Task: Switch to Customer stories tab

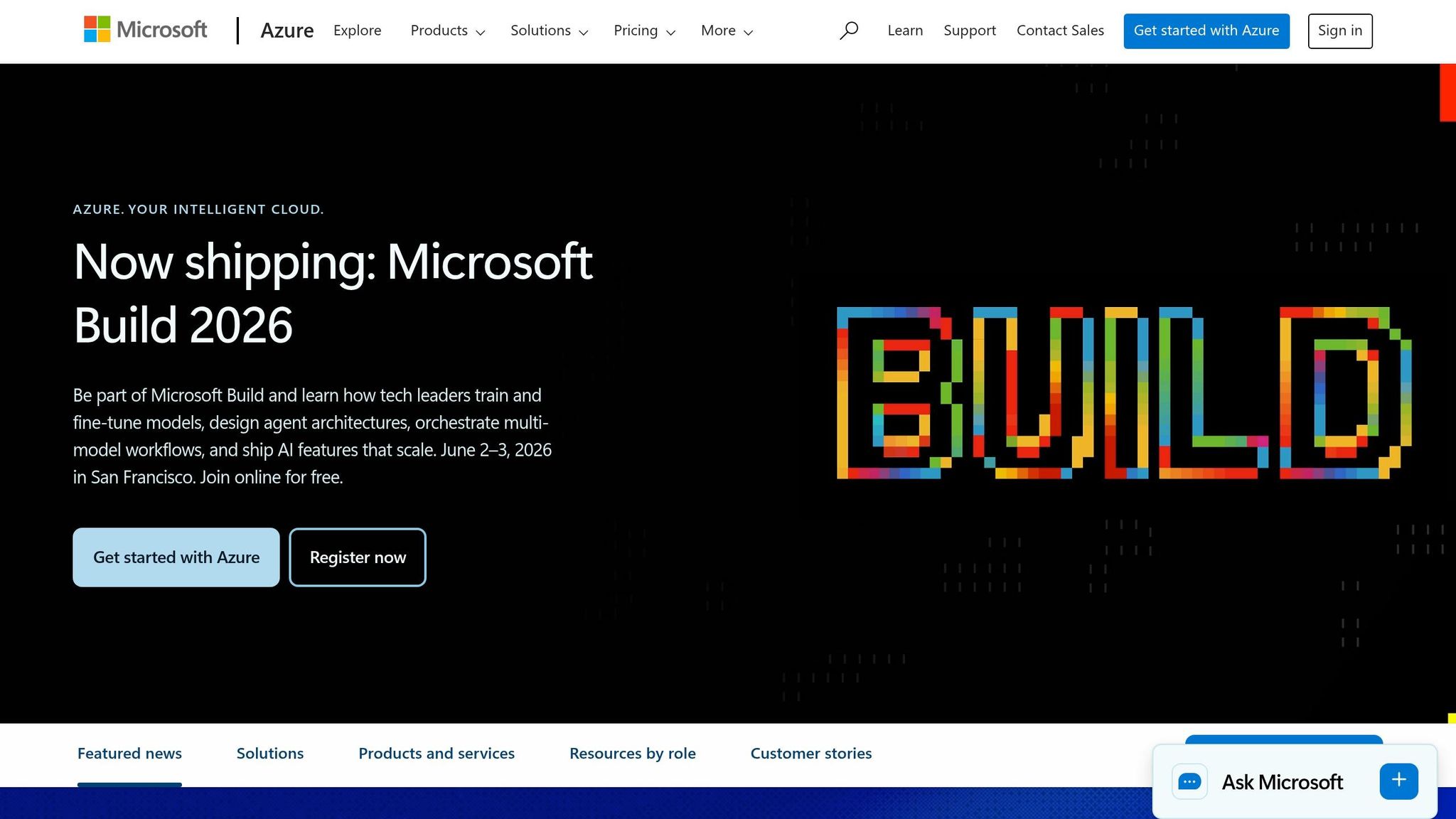Action: pos(811,754)
